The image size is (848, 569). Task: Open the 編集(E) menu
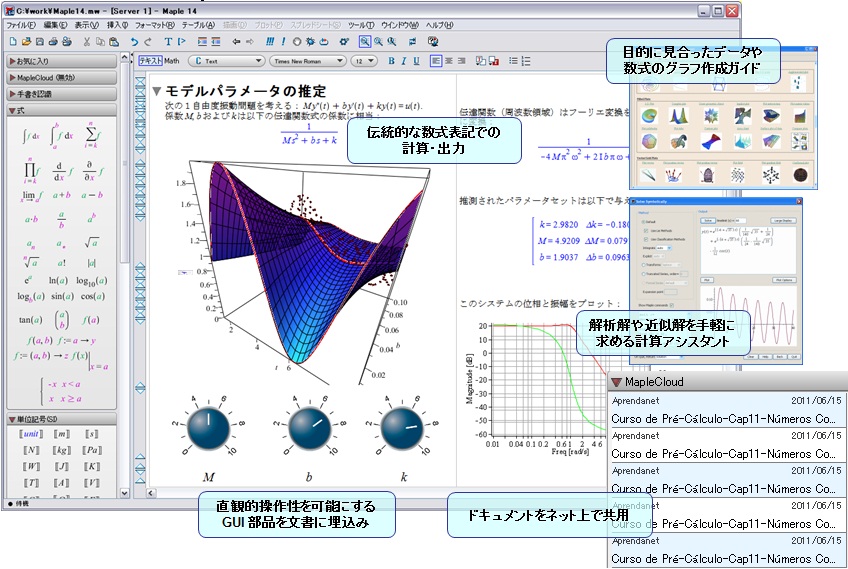(x=55, y=25)
